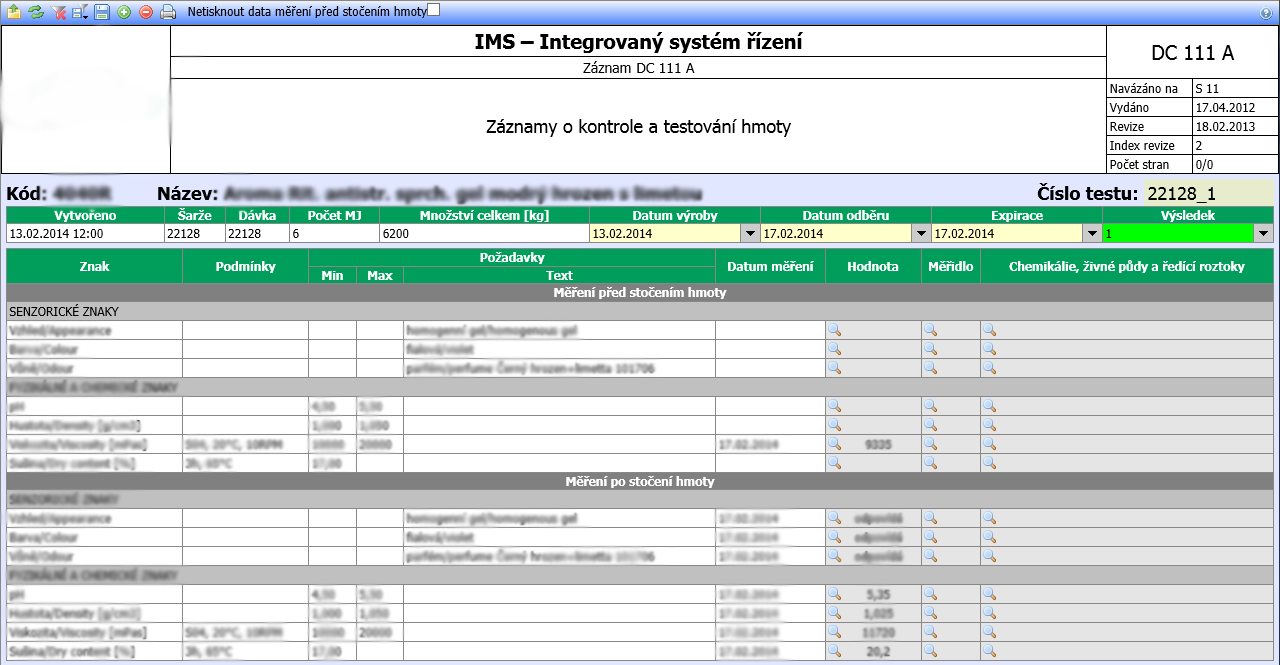Click the Chemikálie magnifier in the row with value 20,2
This screenshot has height=665, width=1280.
pyautogui.click(x=989, y=651)
